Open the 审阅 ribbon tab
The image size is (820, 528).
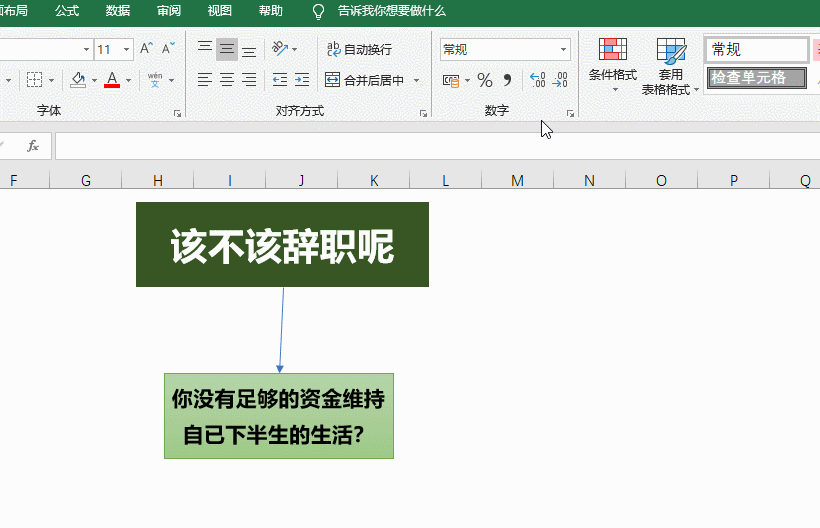click(x=169, y=11)
